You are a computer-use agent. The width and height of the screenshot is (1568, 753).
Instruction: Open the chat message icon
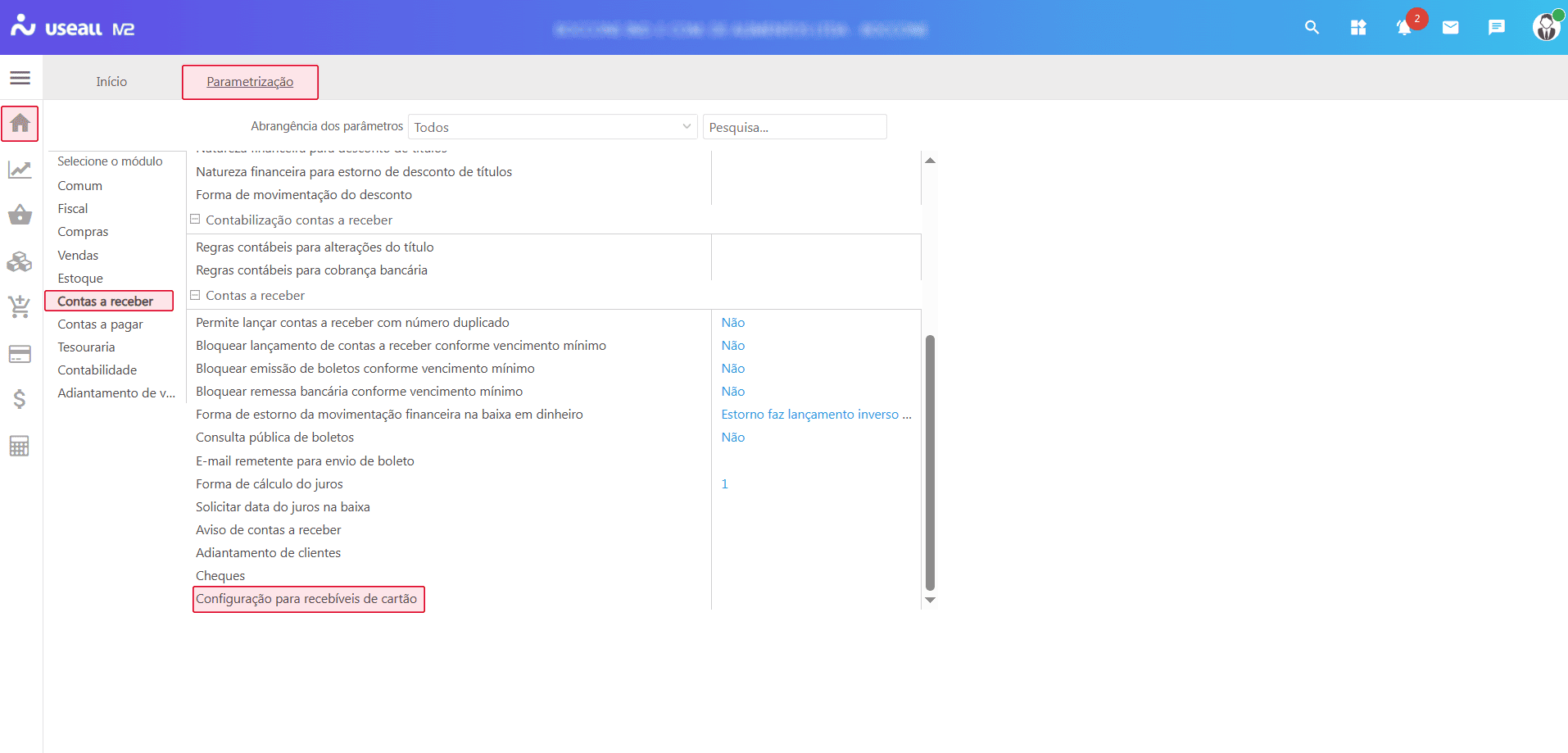pyautogui.click(x=1496, y=28)
